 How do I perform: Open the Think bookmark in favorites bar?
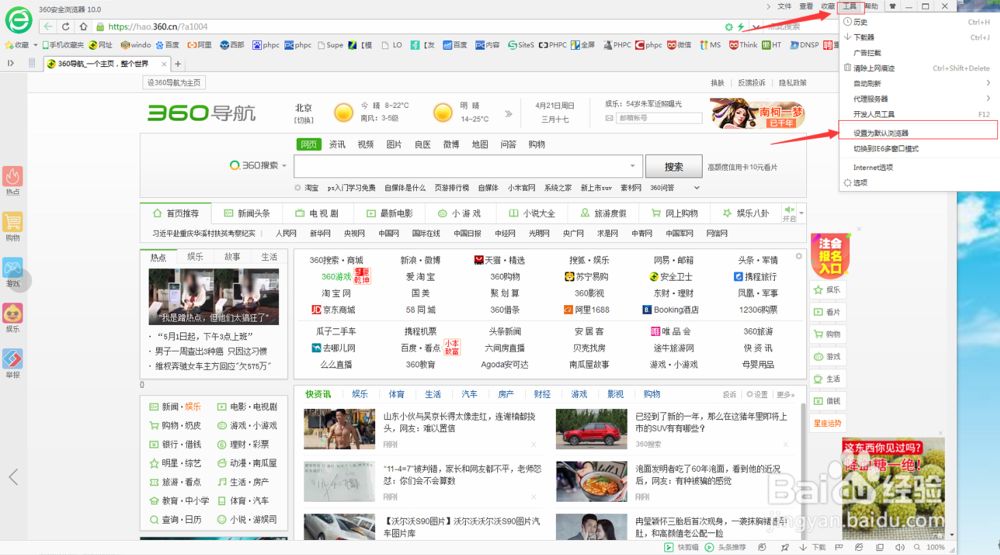click(x=743, y=45)
